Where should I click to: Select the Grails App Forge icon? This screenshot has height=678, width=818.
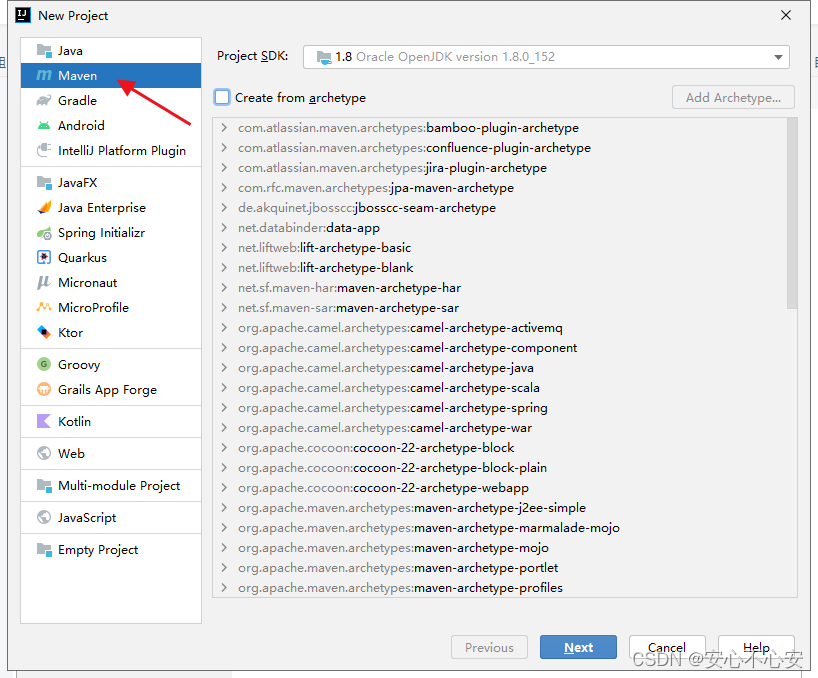pyautogui.click(x=44, y=390)
